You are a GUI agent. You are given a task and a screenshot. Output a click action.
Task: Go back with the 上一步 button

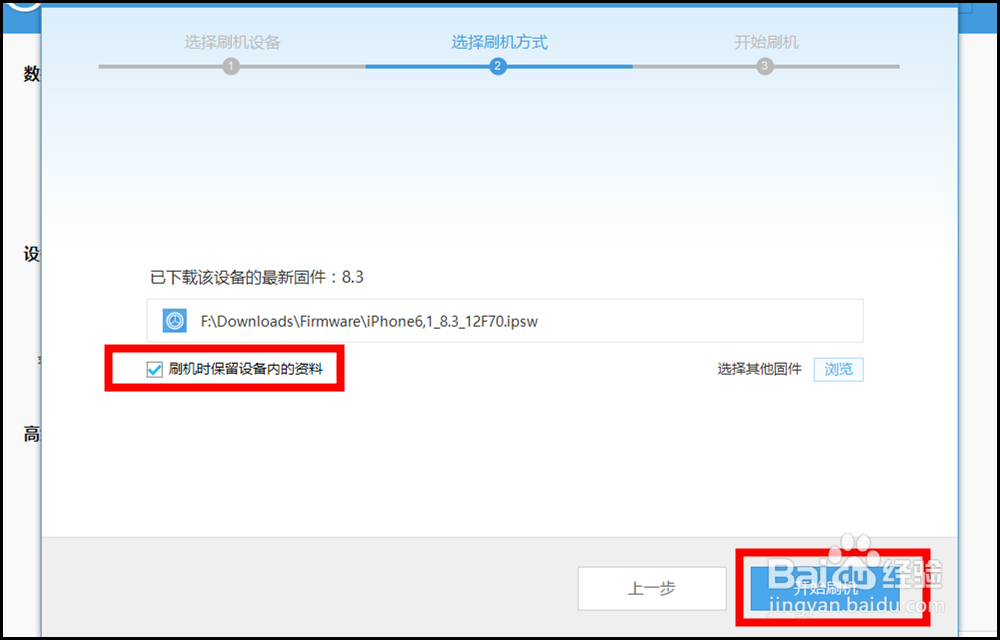652,588
